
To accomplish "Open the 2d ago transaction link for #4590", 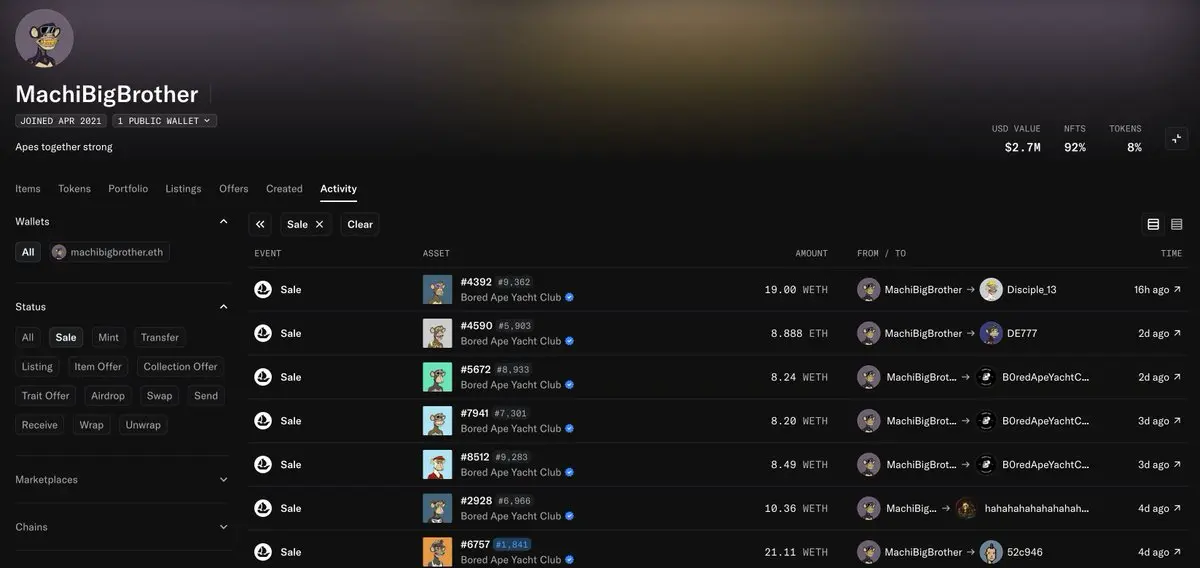I will click(x=1160, y=333).
